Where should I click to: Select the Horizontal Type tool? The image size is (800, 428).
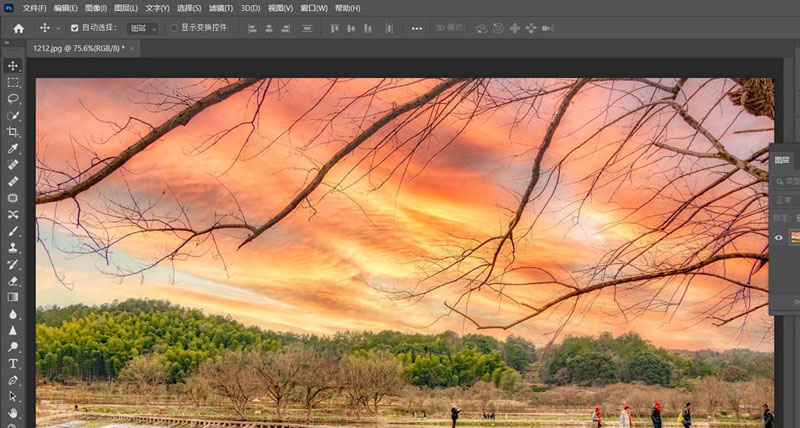coord(13,363)
